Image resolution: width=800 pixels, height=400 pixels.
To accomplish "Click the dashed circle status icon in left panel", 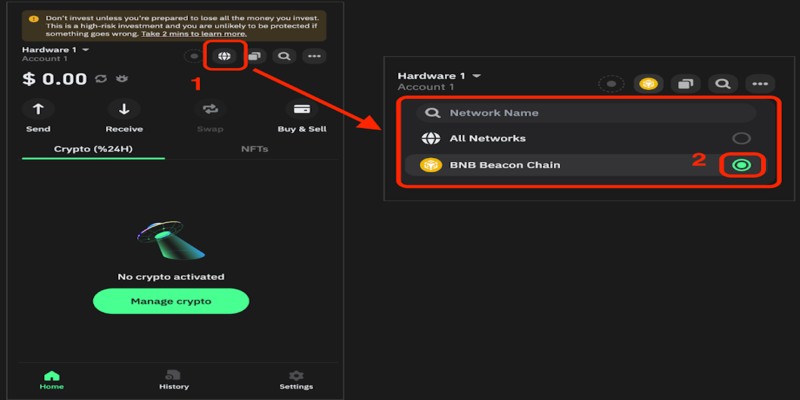I will (x=194, y=56).
